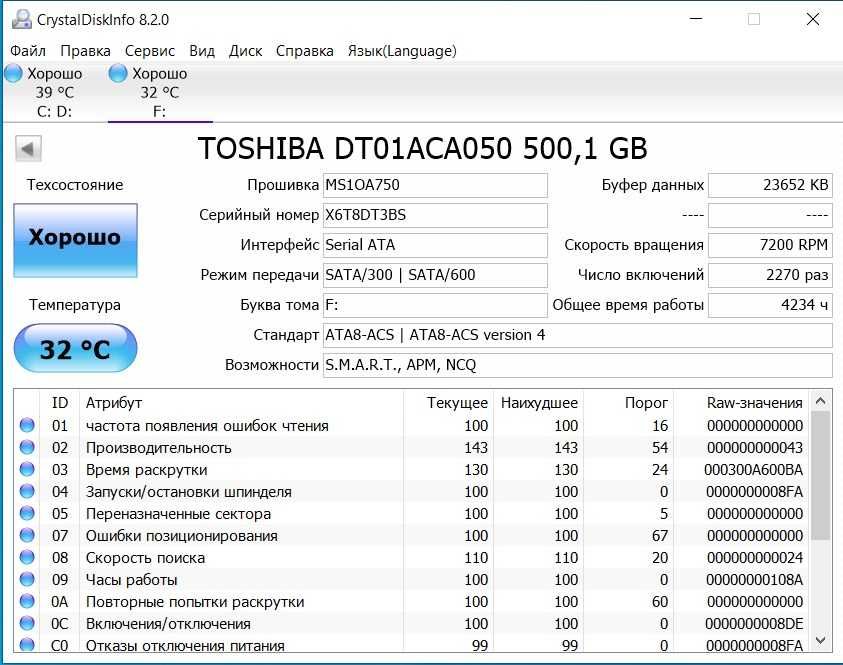Image resolution: width=843 pixels, height=665 pixels.
Task: Click the status dot for Включения/отключения
Action: click(27, 624)
